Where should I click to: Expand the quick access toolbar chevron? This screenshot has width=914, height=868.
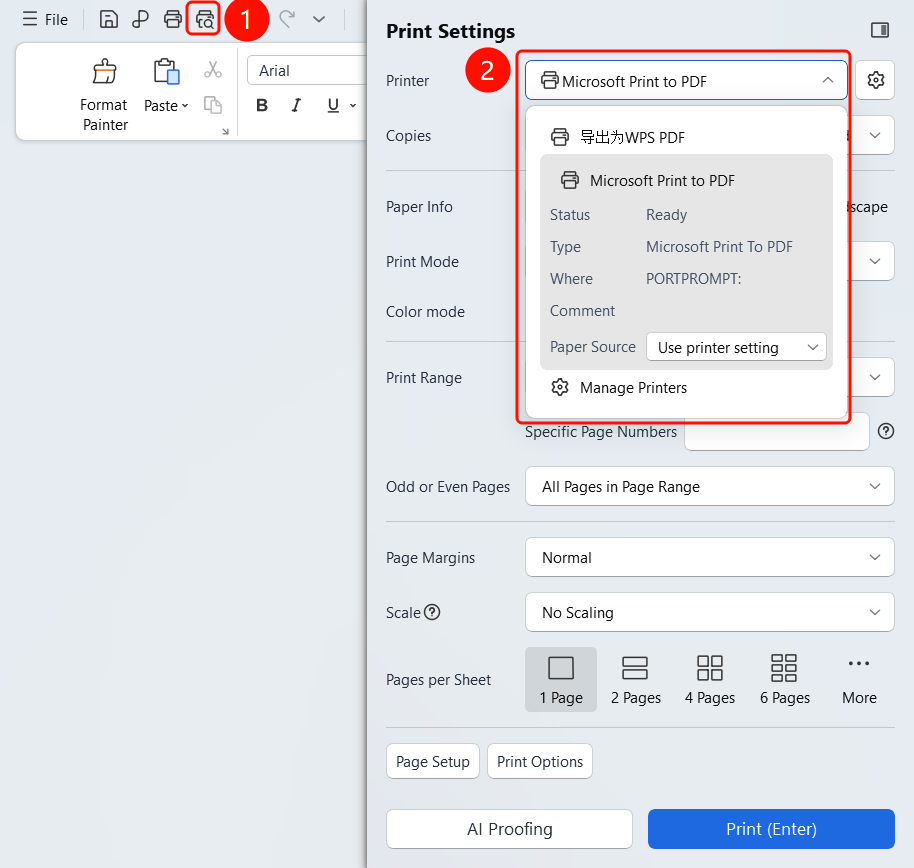tap(319, 19)
